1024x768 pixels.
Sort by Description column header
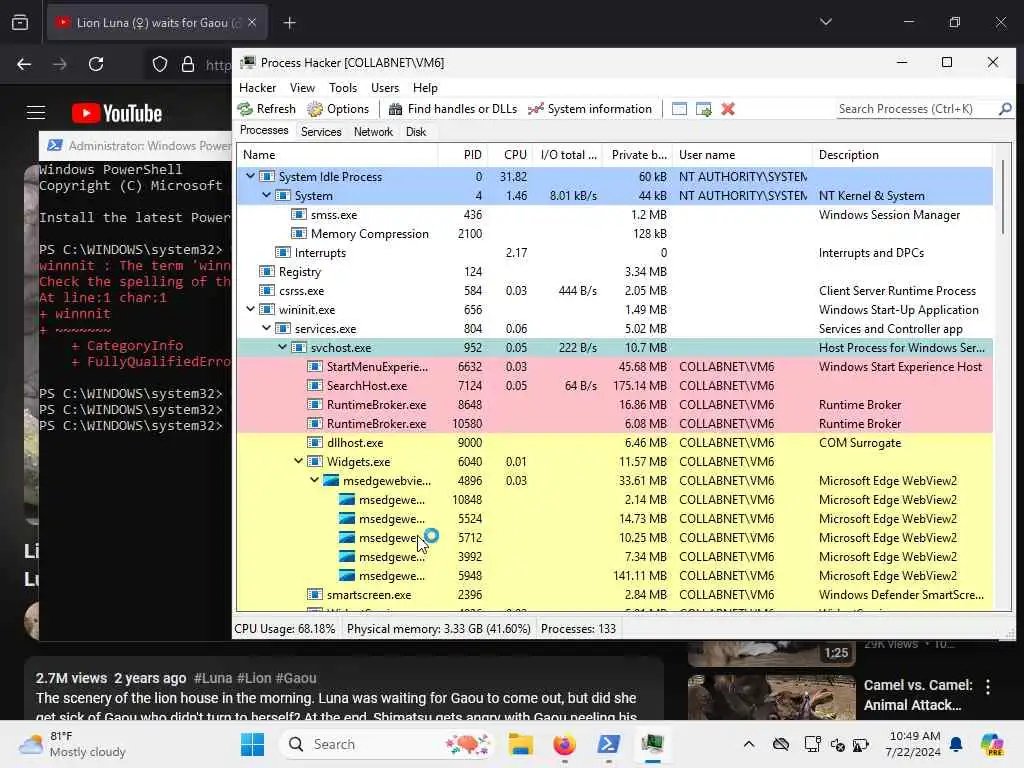pos(903,155)
